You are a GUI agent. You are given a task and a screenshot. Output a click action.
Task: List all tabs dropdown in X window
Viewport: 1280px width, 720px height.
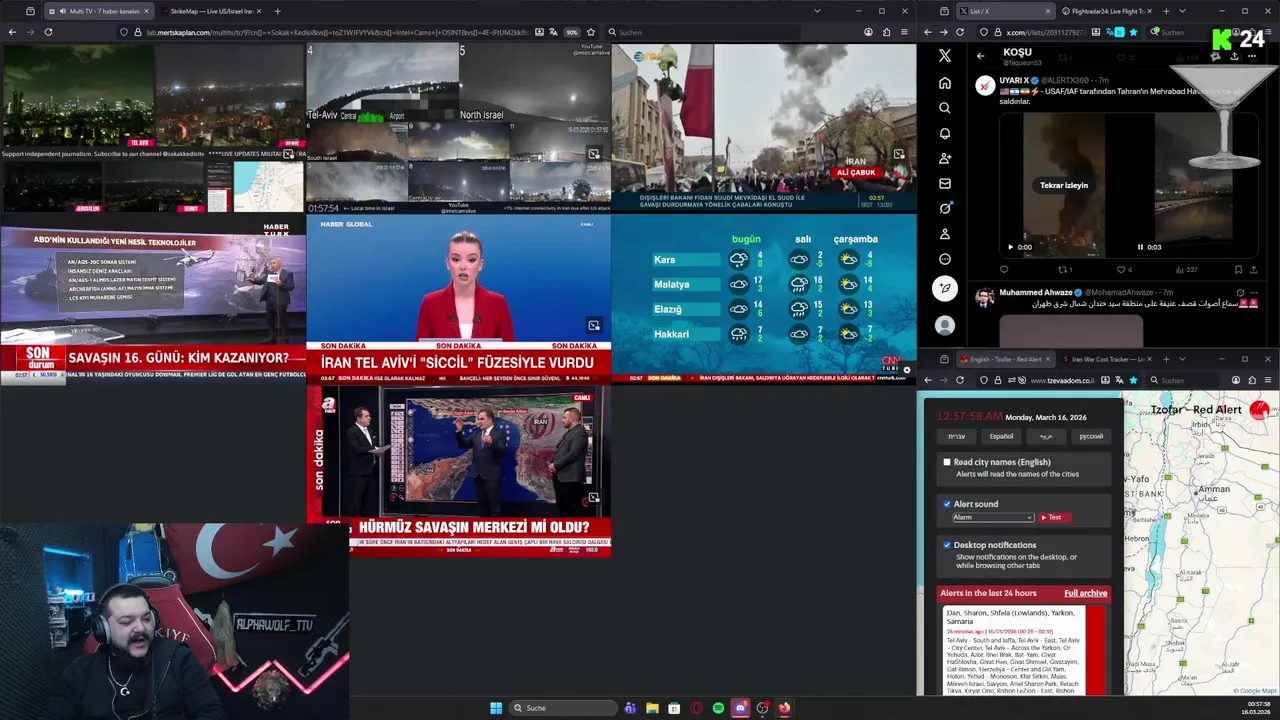point(1182,11)
